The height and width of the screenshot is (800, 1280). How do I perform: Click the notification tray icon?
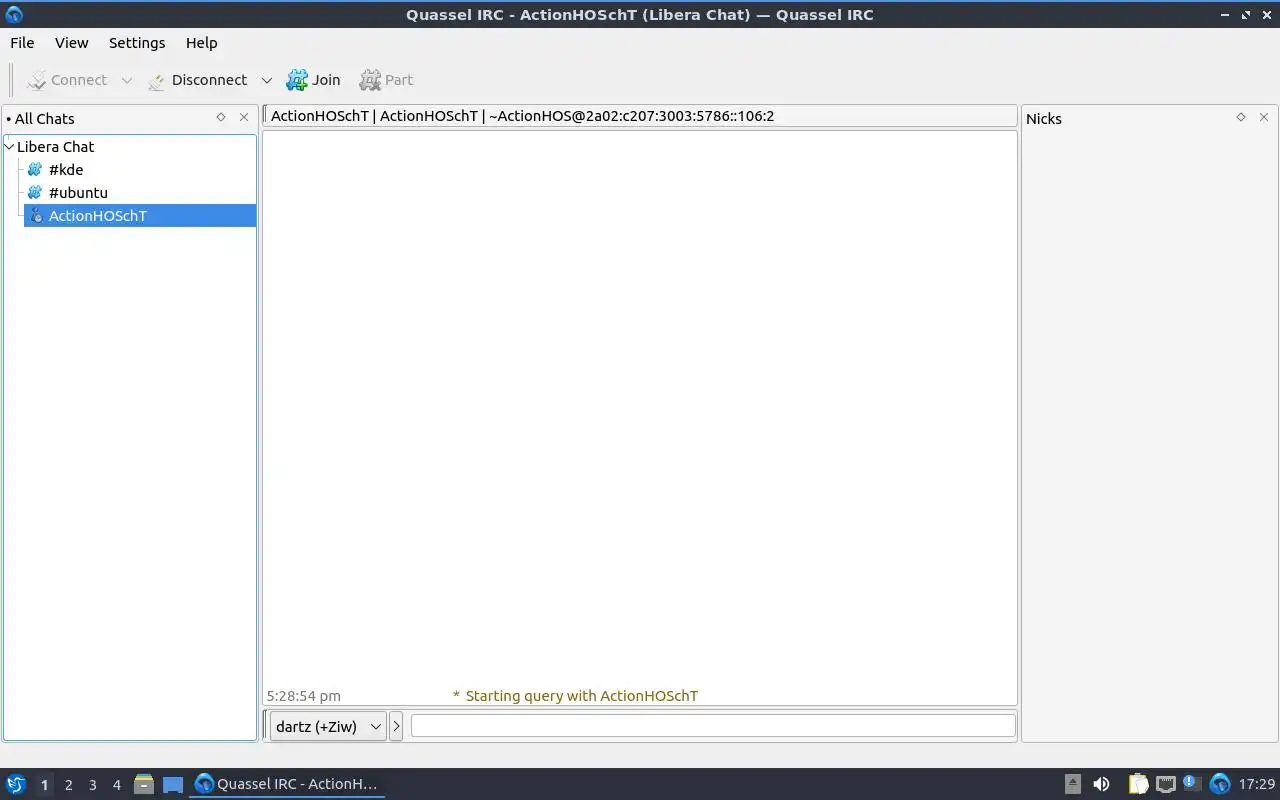[x=1192, y=783]
